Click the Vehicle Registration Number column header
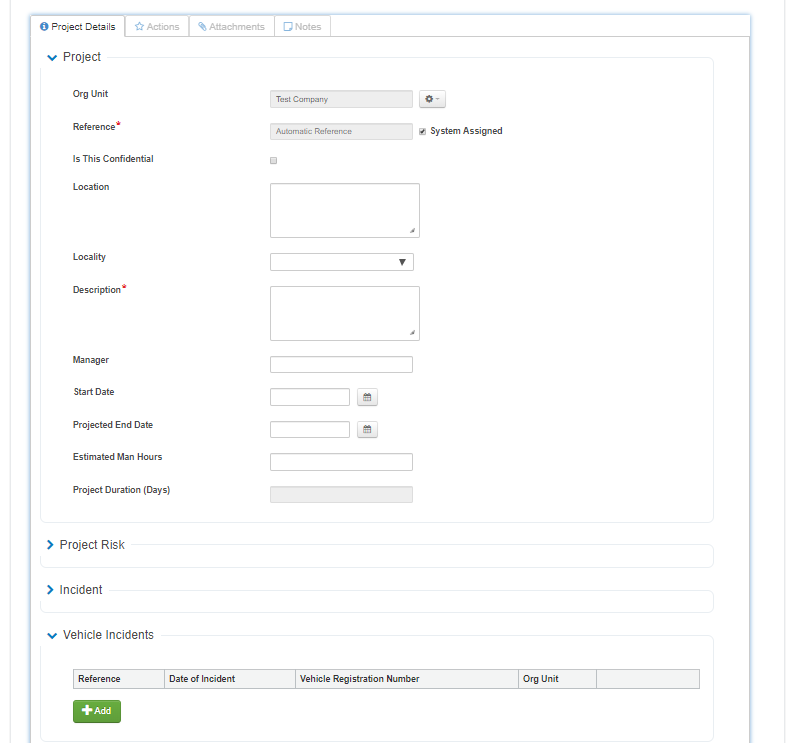794x743 pixels. pos(407,679)
